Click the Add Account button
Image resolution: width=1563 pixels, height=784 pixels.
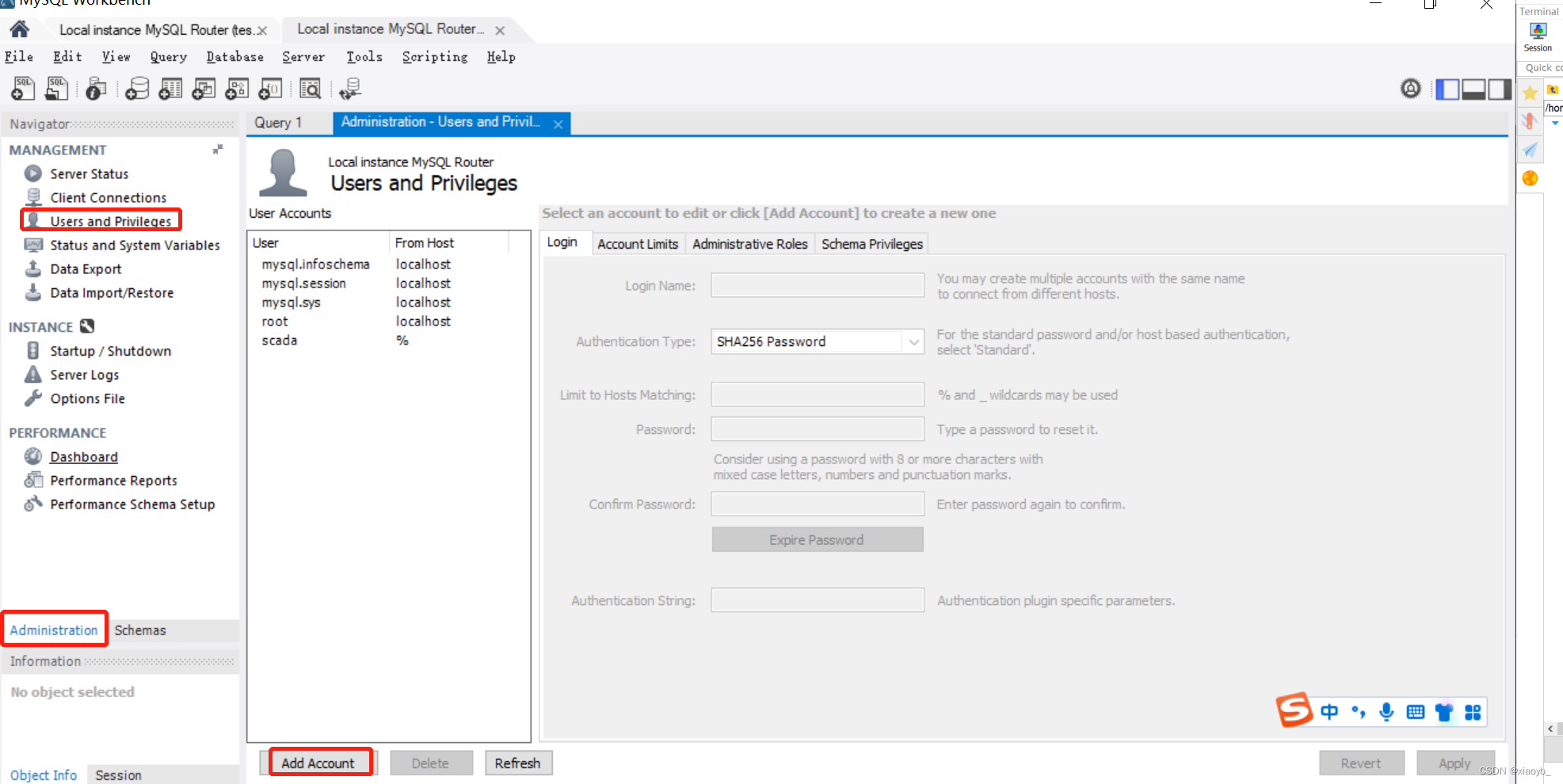[x=318, y=763]
